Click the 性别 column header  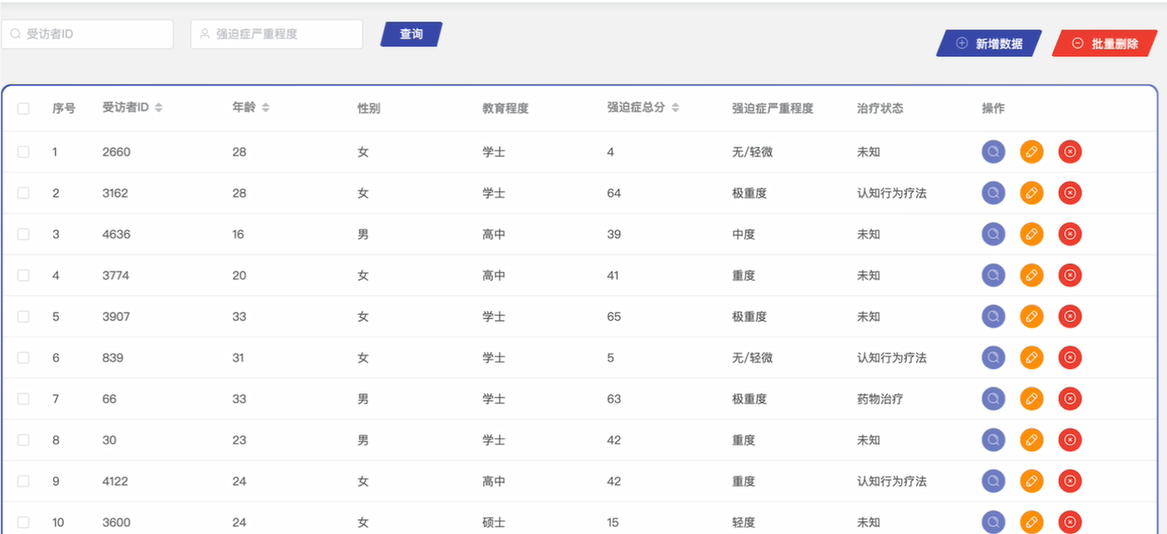[369, 108]
